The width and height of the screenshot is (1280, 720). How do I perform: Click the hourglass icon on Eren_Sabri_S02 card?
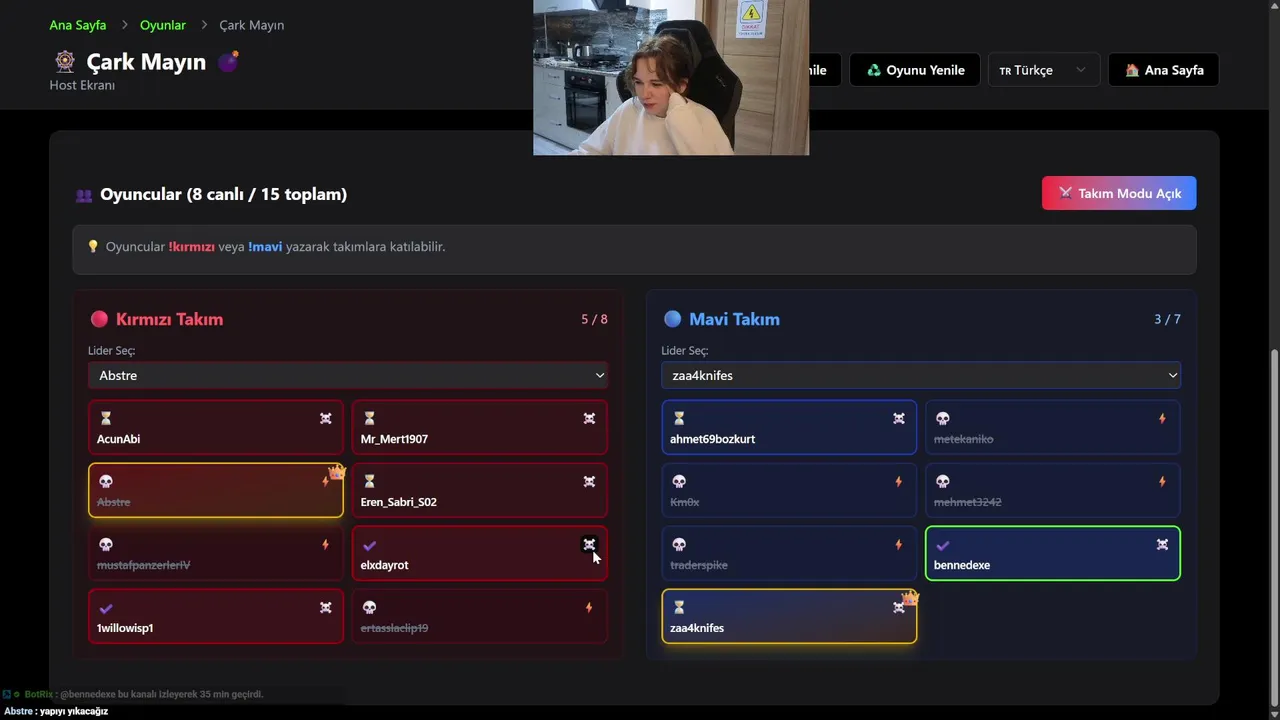(x=369, y=481)
